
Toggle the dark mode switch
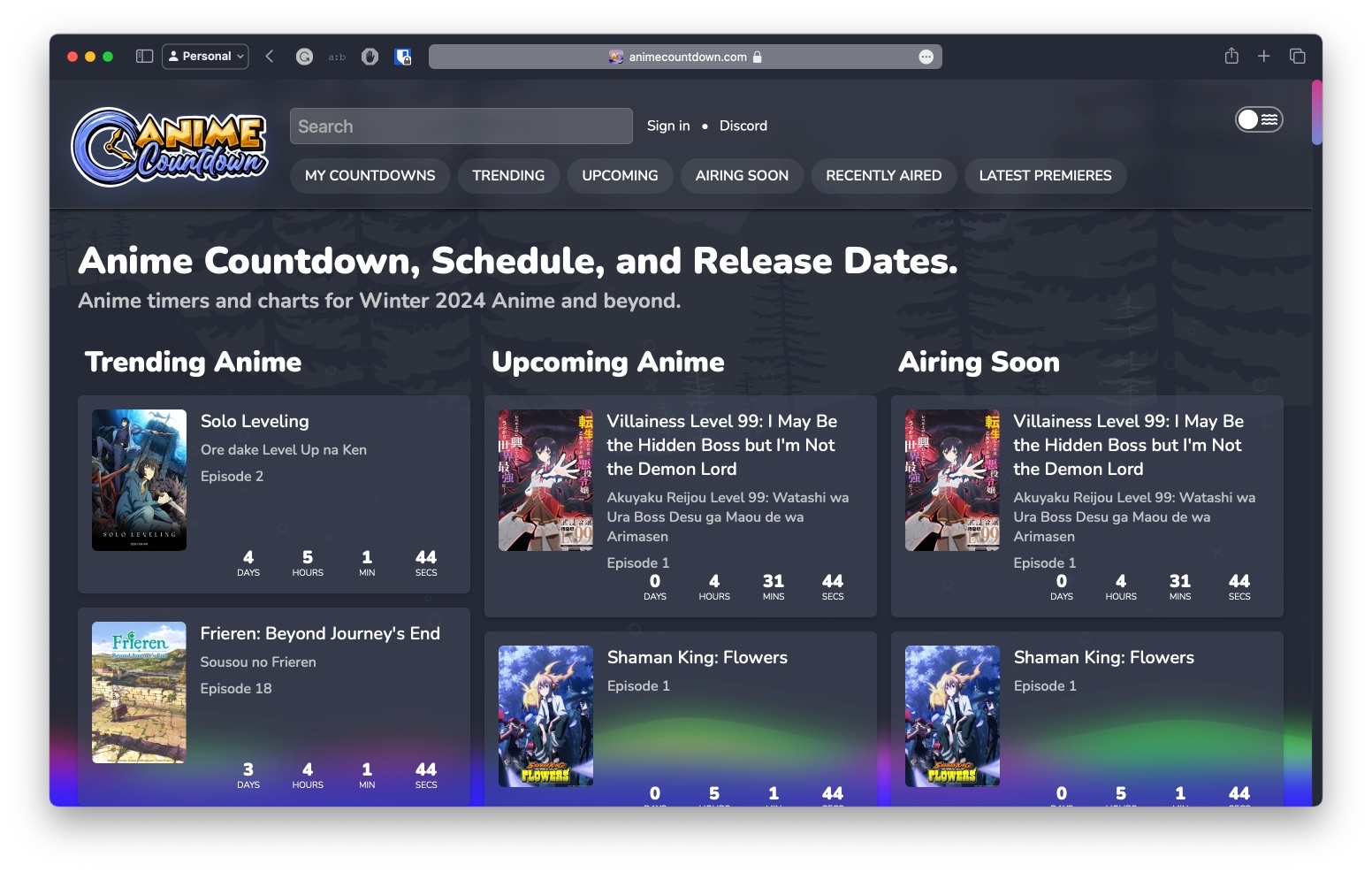1259,119
